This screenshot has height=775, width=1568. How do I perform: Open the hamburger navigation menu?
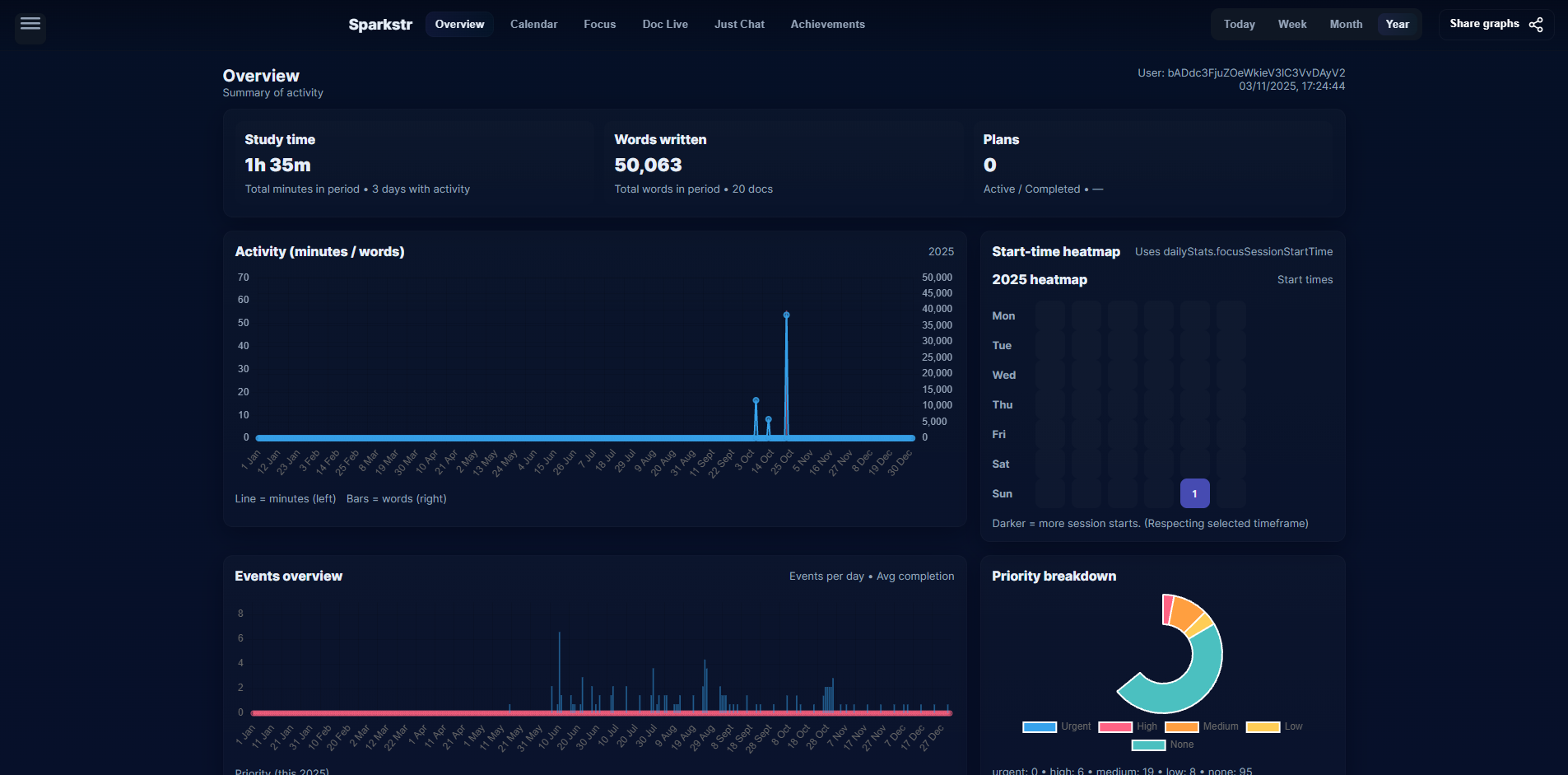30,25
